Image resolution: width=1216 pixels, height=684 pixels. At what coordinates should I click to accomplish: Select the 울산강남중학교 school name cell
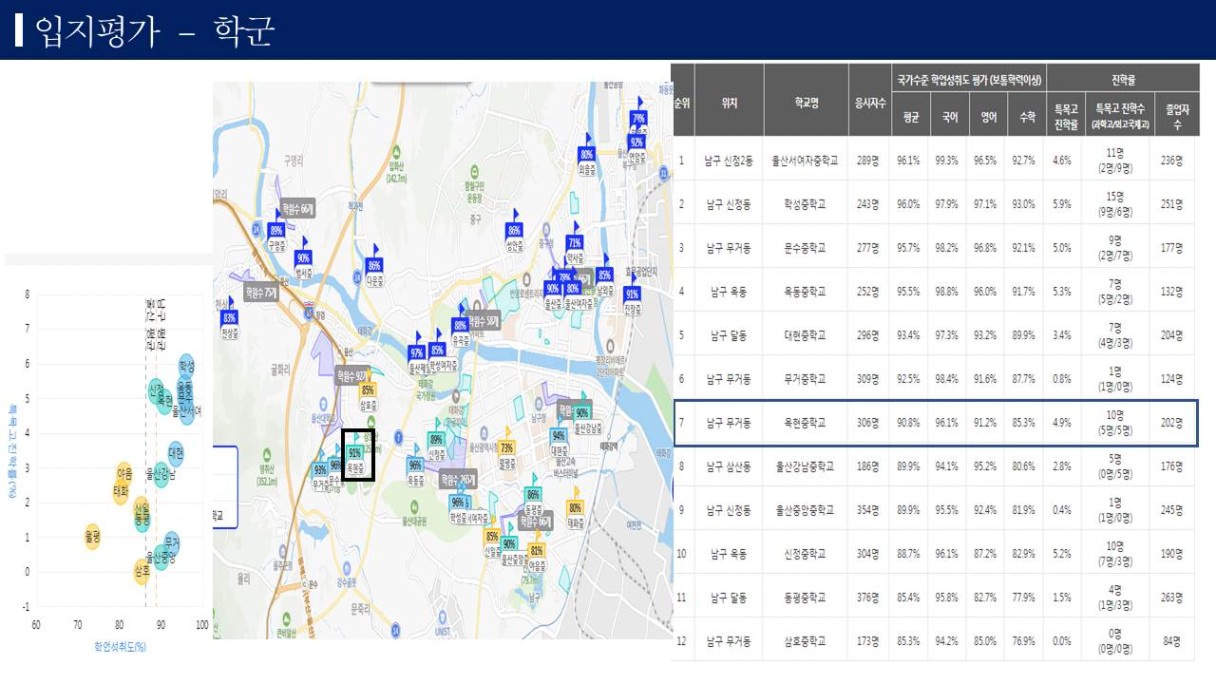pyautogui.click(x=805, y=466)
